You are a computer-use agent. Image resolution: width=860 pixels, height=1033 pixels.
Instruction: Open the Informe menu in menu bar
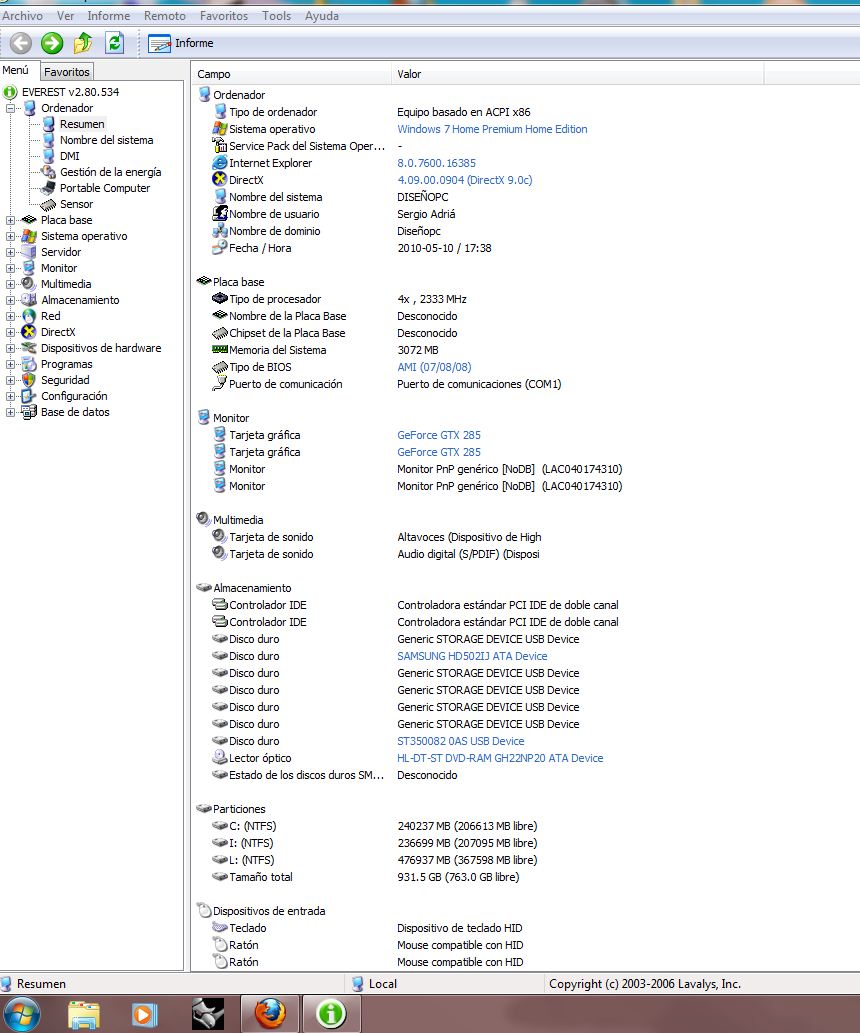click(x=109, y=16)
